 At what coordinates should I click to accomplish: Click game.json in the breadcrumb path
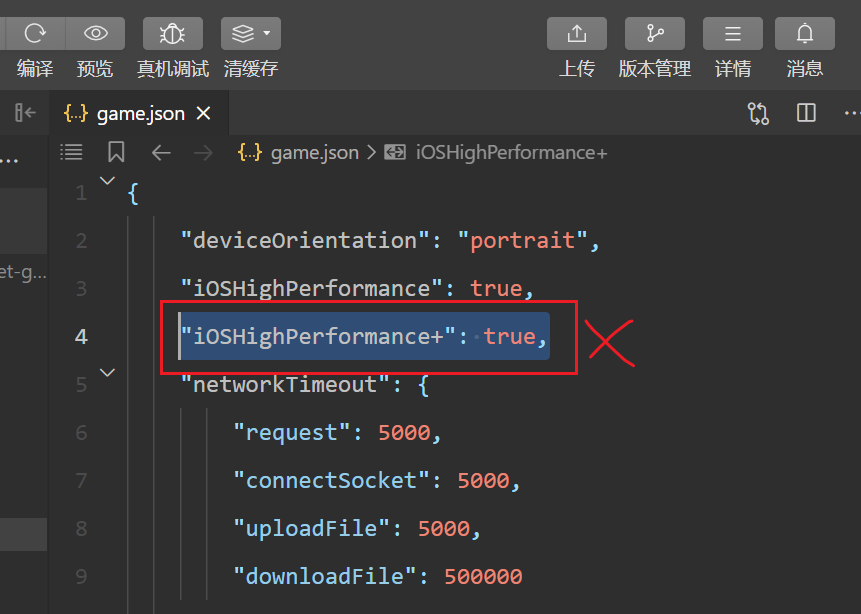[x=315, y=153]
